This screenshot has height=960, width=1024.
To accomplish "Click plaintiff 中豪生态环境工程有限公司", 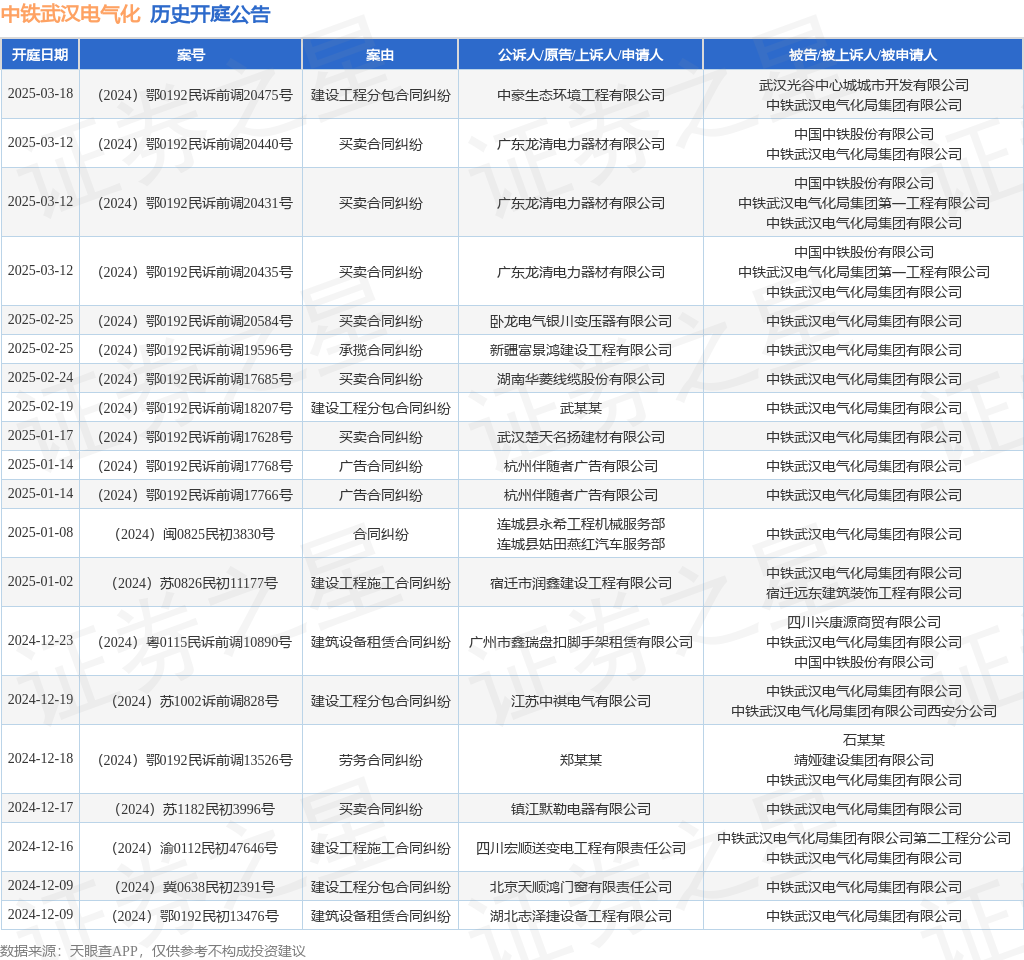I will 581,95.
